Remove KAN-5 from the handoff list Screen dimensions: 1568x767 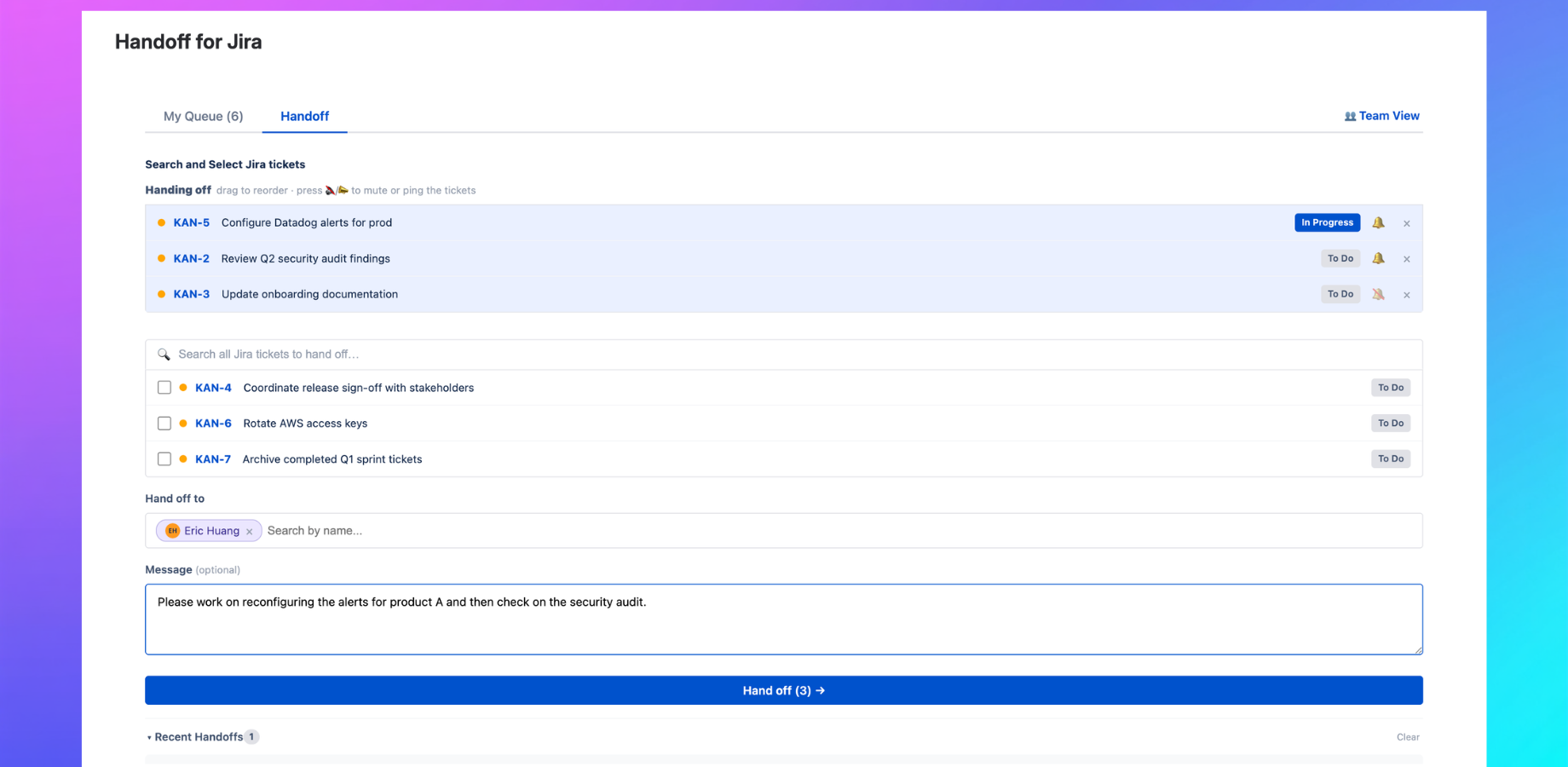tap(1407, 223)
